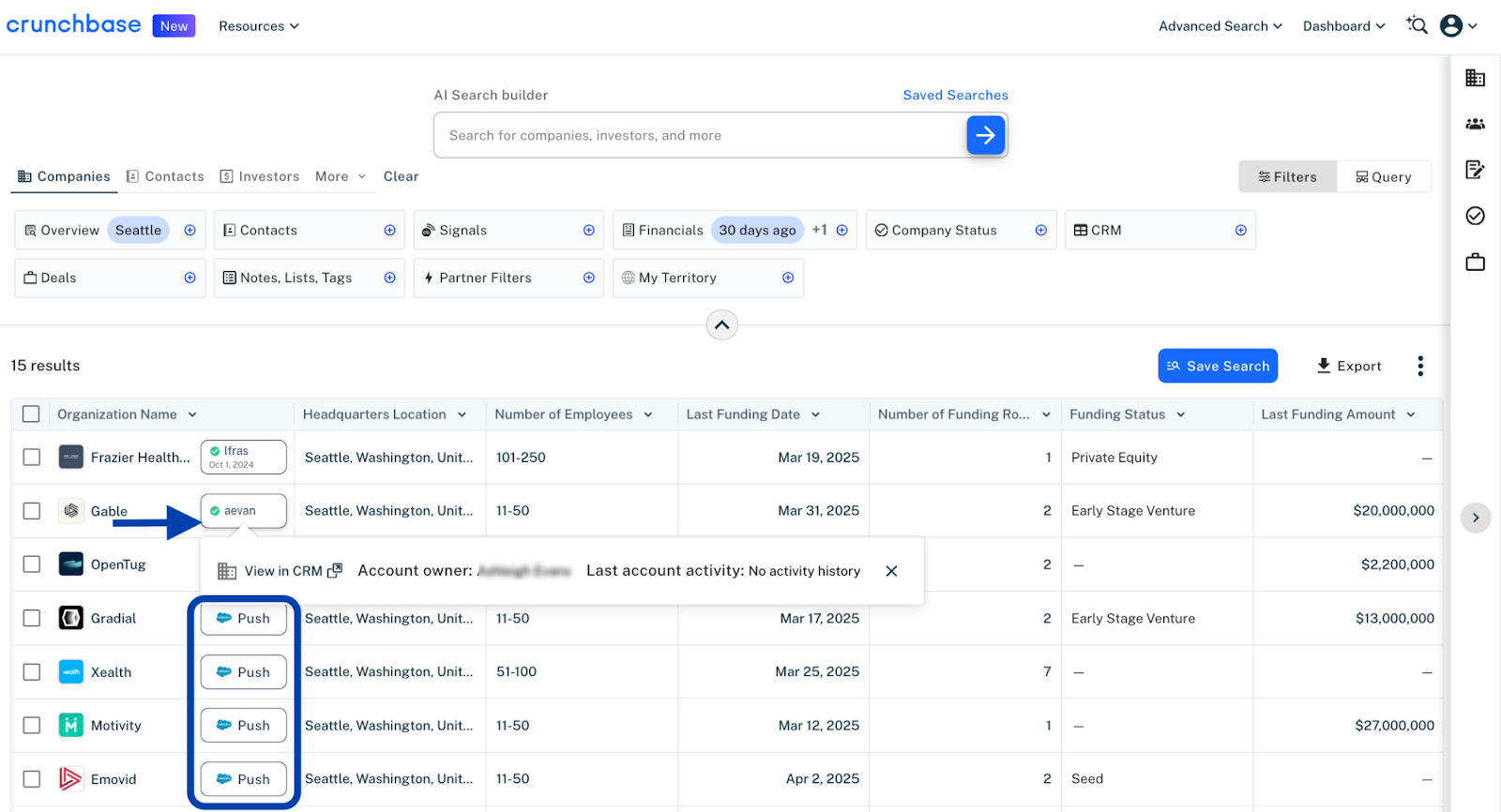Open the notes edit icon in right sidebar
Viewport: 1501px width, 812px height.
click(1475, 170)
